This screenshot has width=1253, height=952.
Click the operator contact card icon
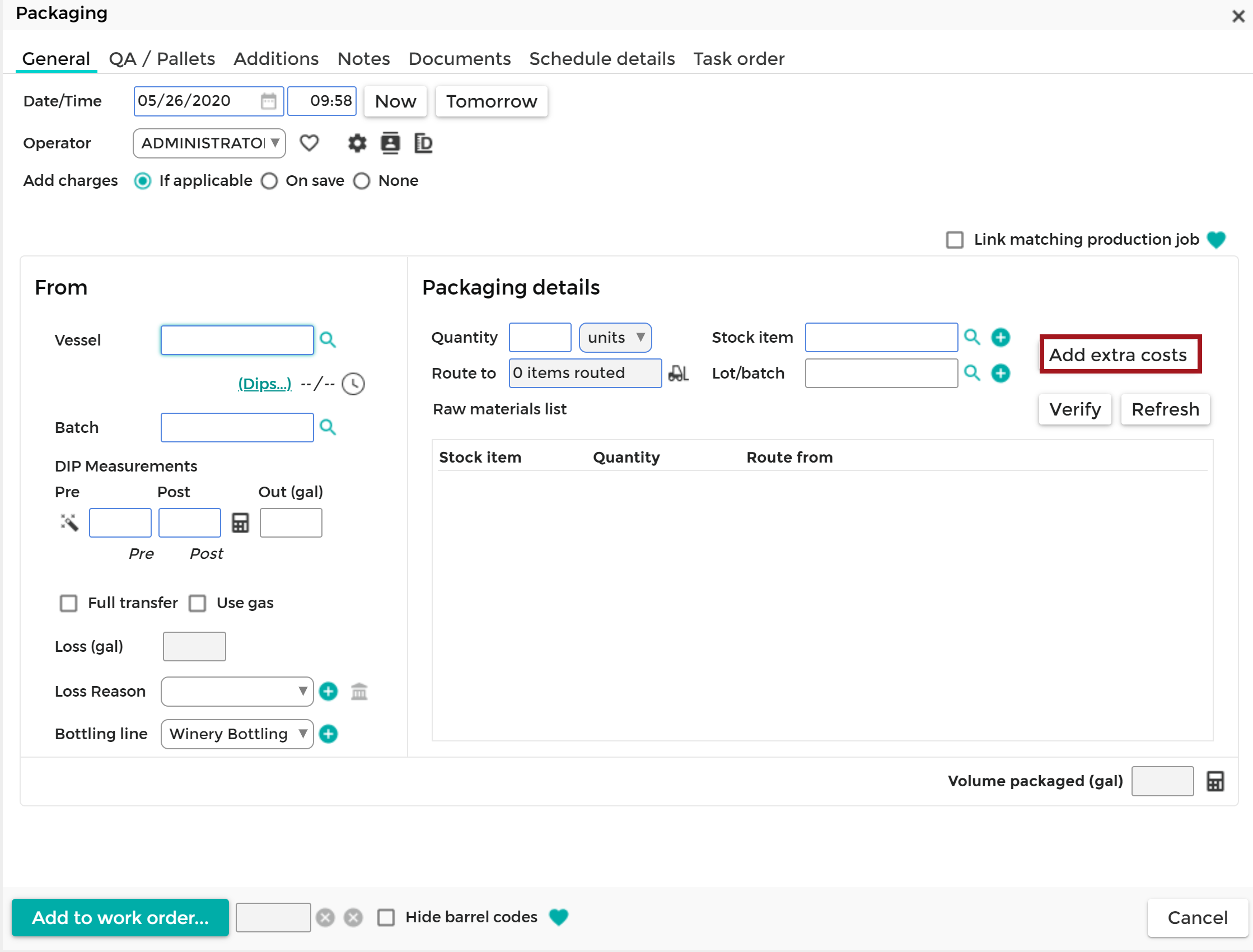tap(390, 143)
